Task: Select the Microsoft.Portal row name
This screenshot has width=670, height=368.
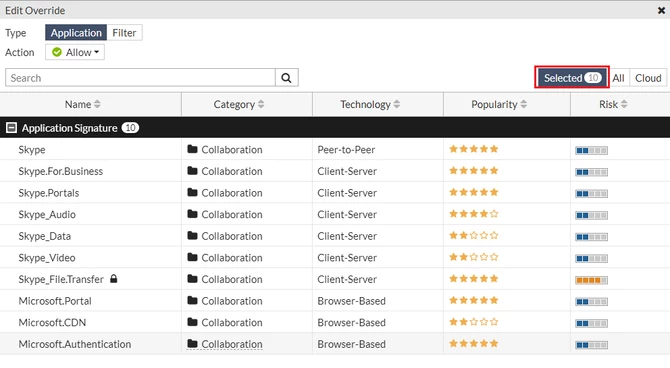Action: 55,301
